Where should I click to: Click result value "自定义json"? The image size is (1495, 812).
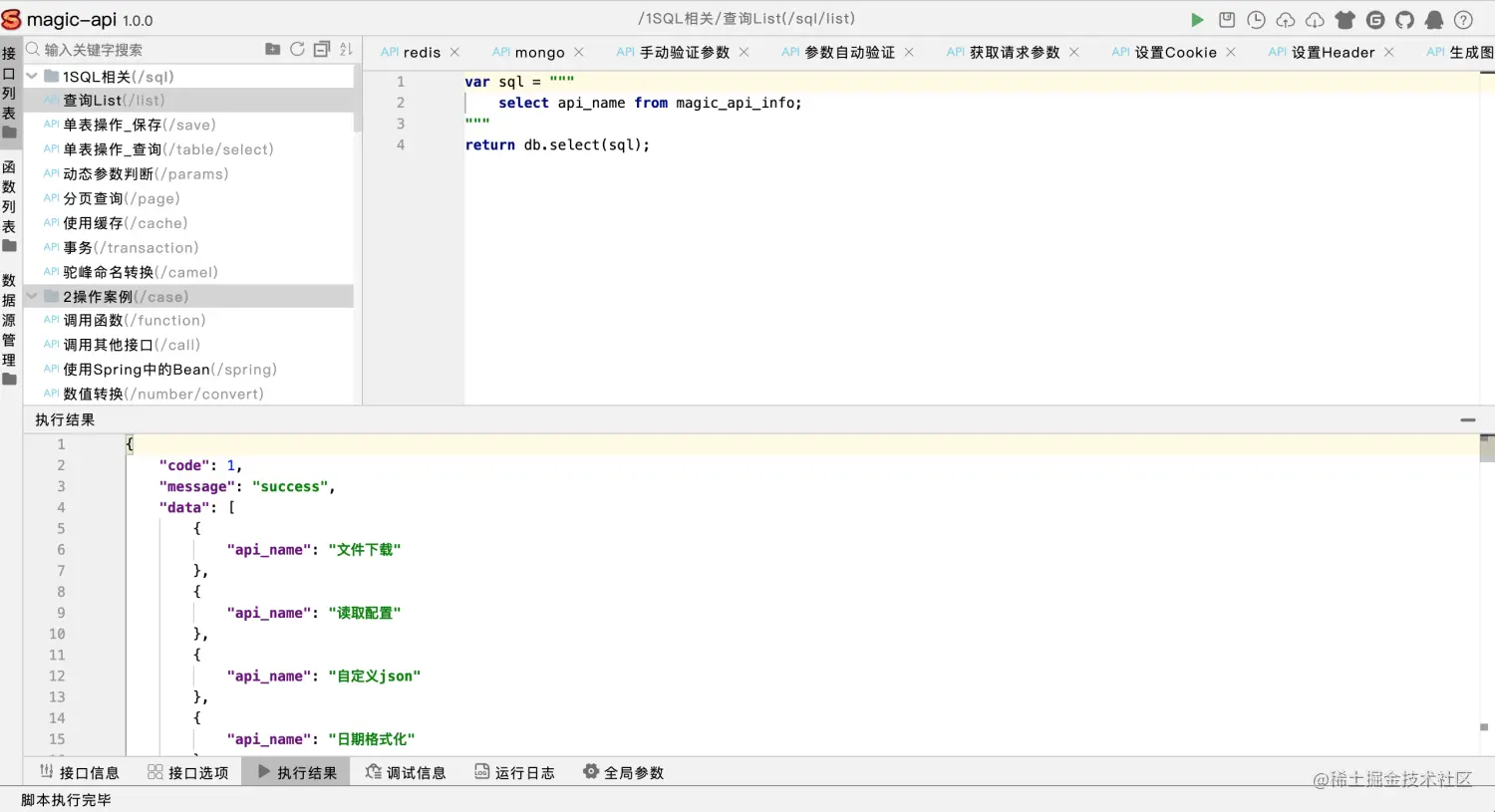(374, 676)
